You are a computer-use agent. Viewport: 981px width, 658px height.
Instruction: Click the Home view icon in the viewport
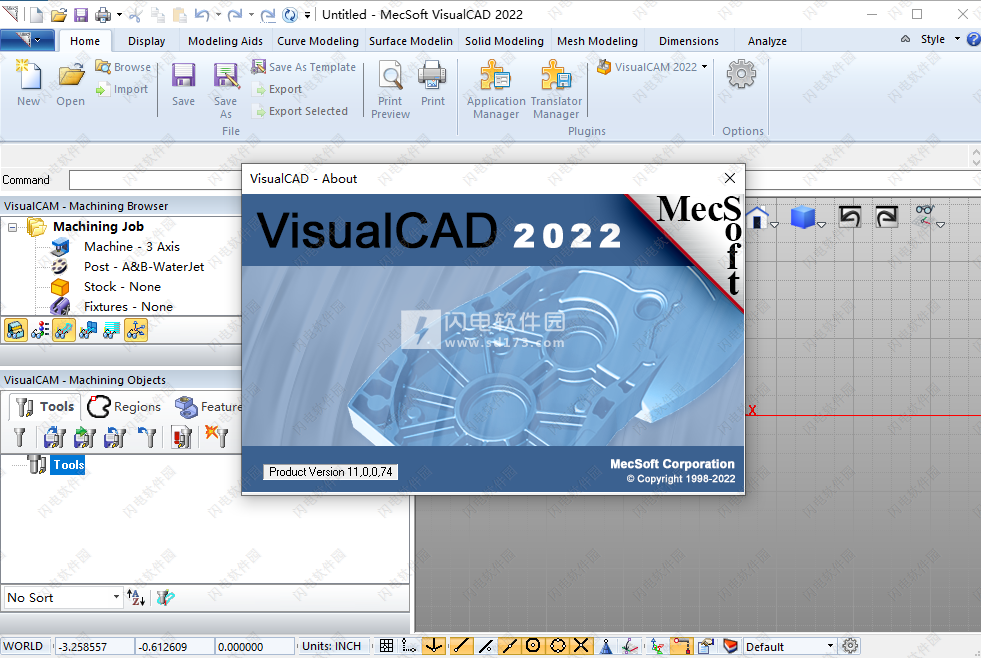757,218
